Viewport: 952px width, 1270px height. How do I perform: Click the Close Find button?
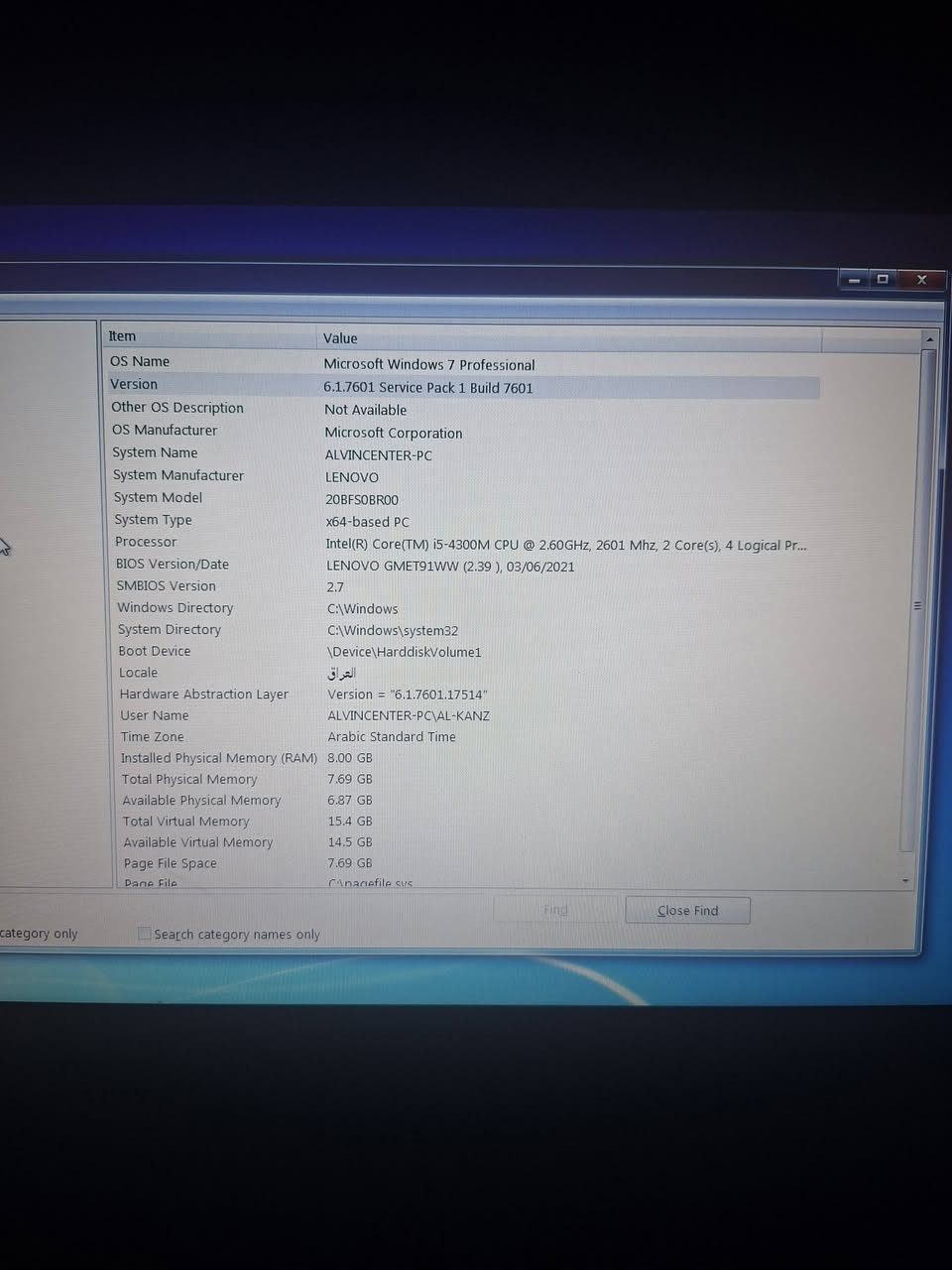pyautogui.click(x=687, y=910)
